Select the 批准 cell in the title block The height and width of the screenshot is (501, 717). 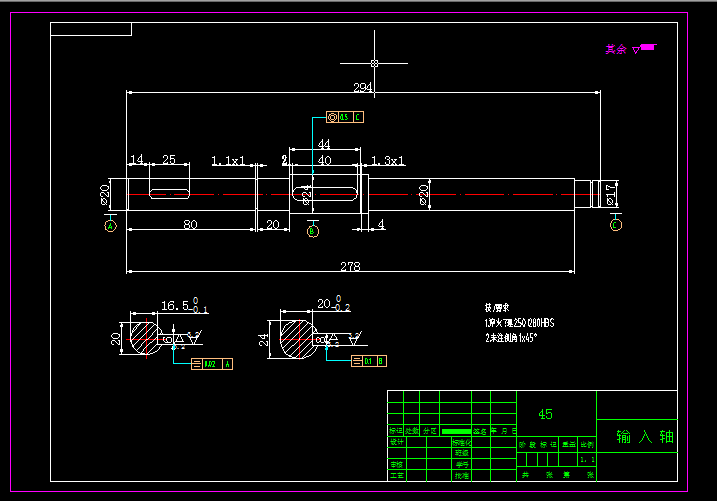[x=462, y=476]
